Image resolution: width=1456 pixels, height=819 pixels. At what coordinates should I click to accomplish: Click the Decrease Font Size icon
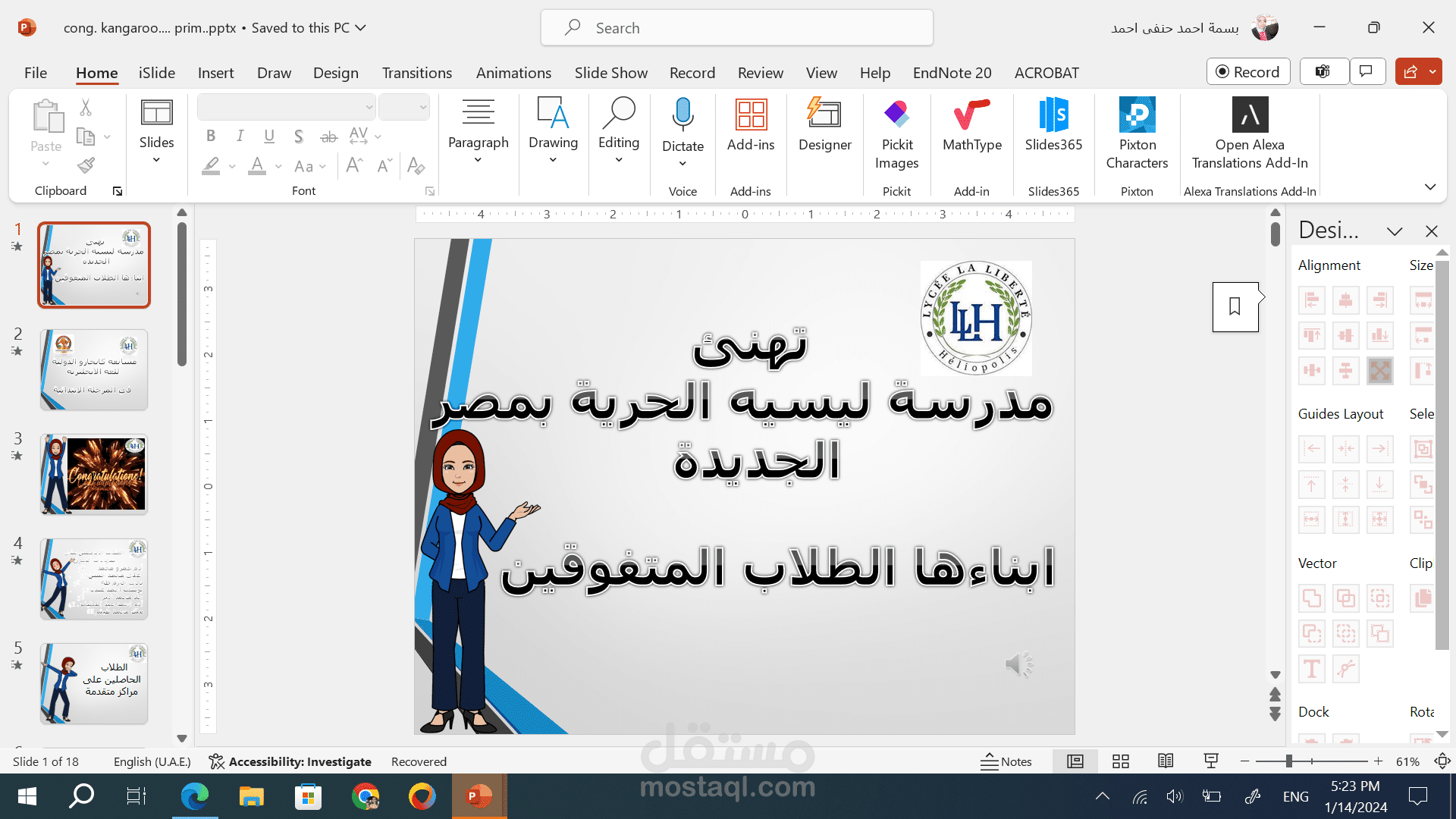[384, 165]
